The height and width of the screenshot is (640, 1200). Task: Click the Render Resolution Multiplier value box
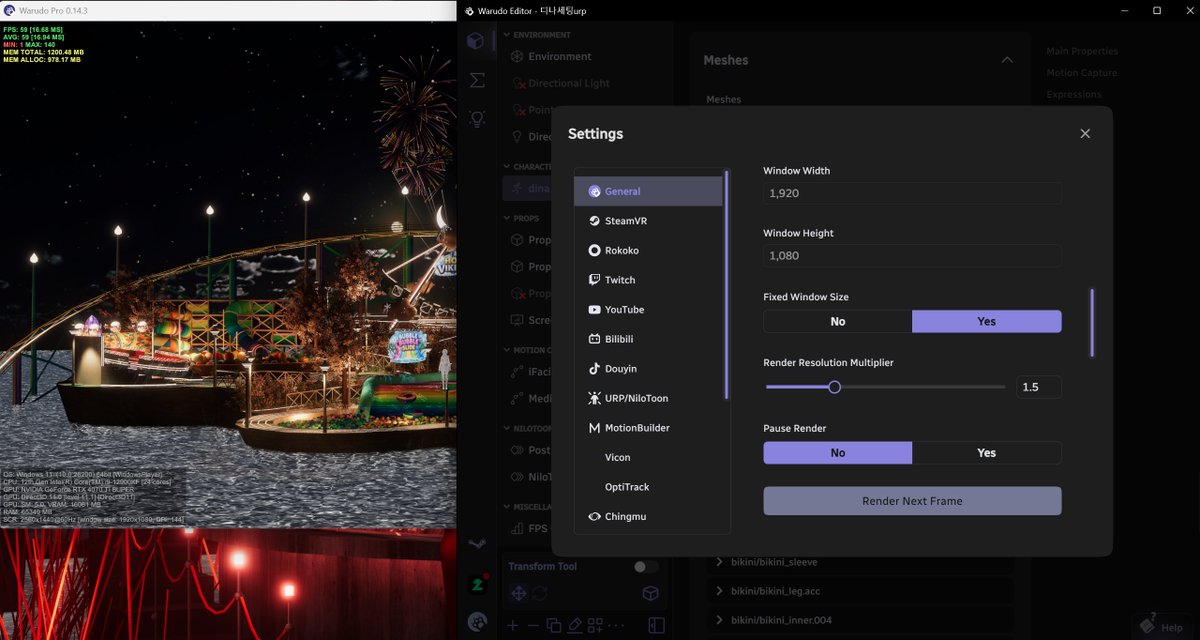(x=1039, y=387)
